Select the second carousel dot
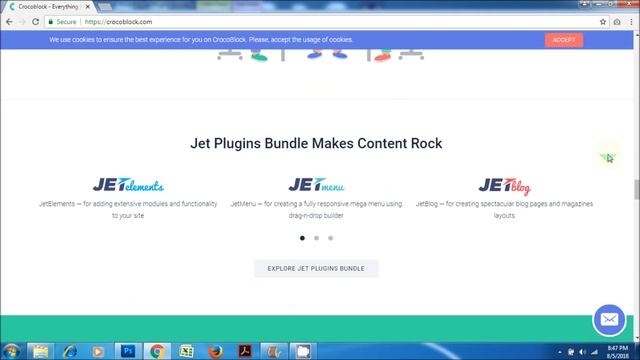Screen dimensions: 640x360 click(316, 238)
